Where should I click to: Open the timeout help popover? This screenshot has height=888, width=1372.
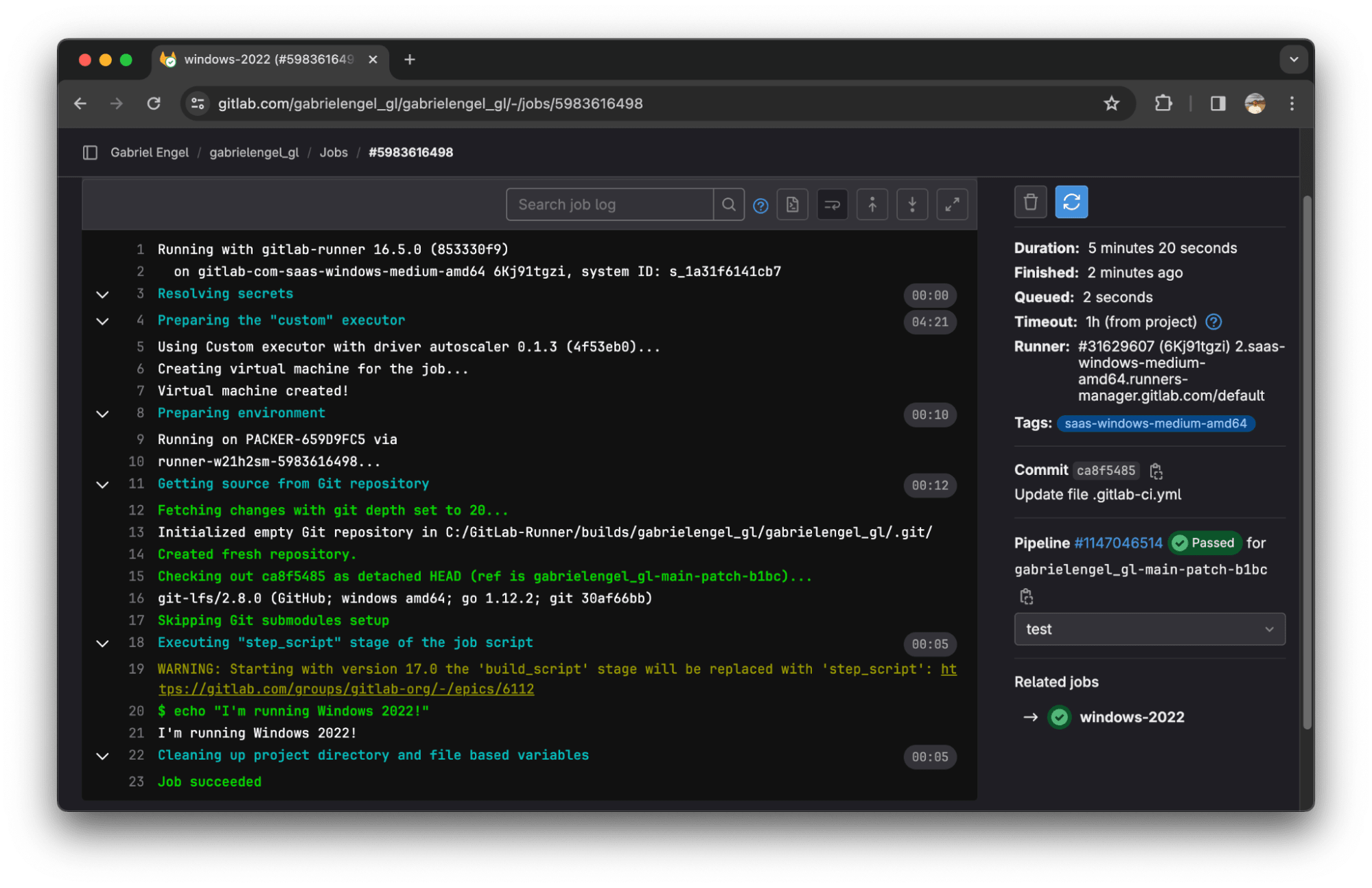coord(1213,321)
